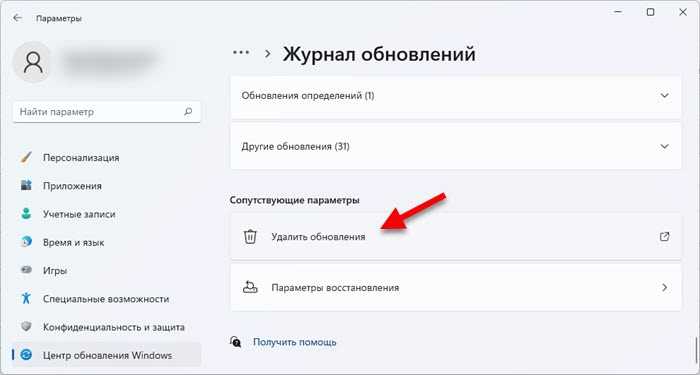Open Специальные возможности settings section
This screenshot has width=700, height=375.
tap(107, 299)
